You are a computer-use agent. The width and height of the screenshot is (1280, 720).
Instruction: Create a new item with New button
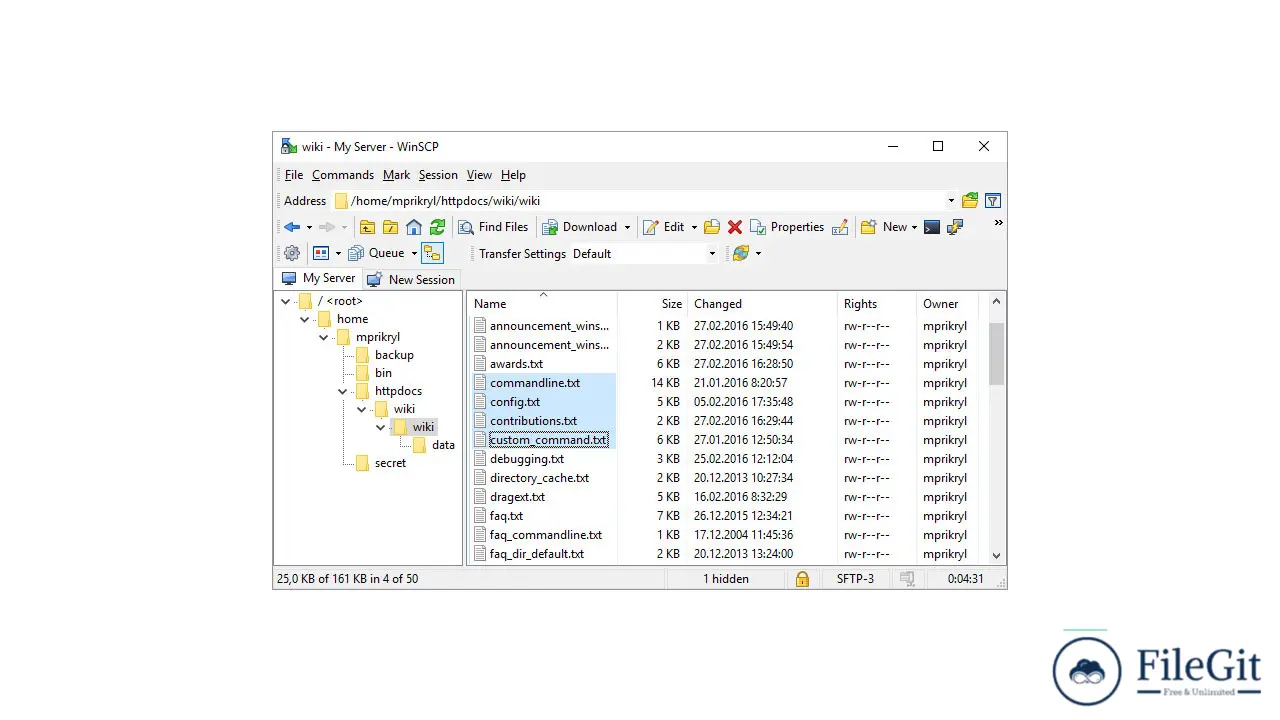pos(884,227)
